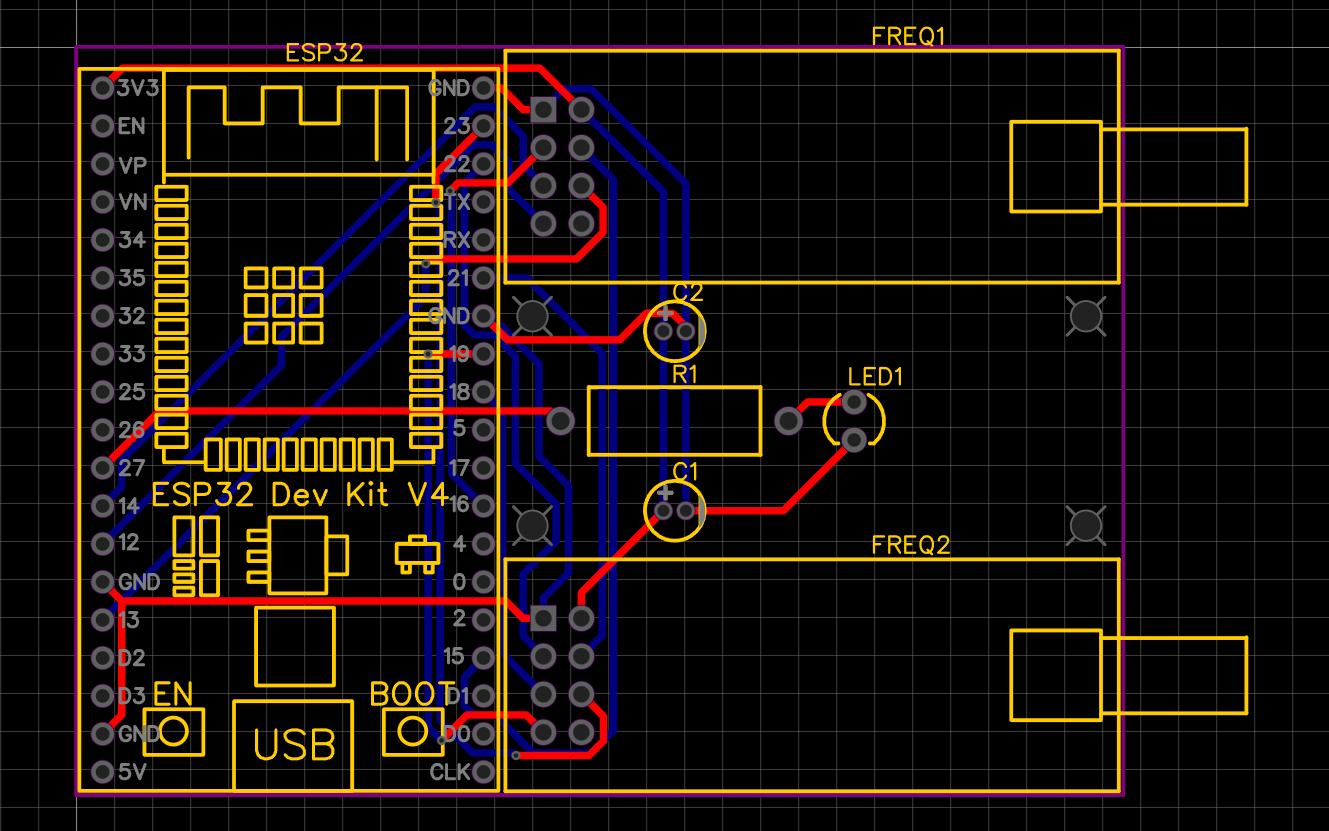Pick the RX pin pad

[x=484, y=240]
